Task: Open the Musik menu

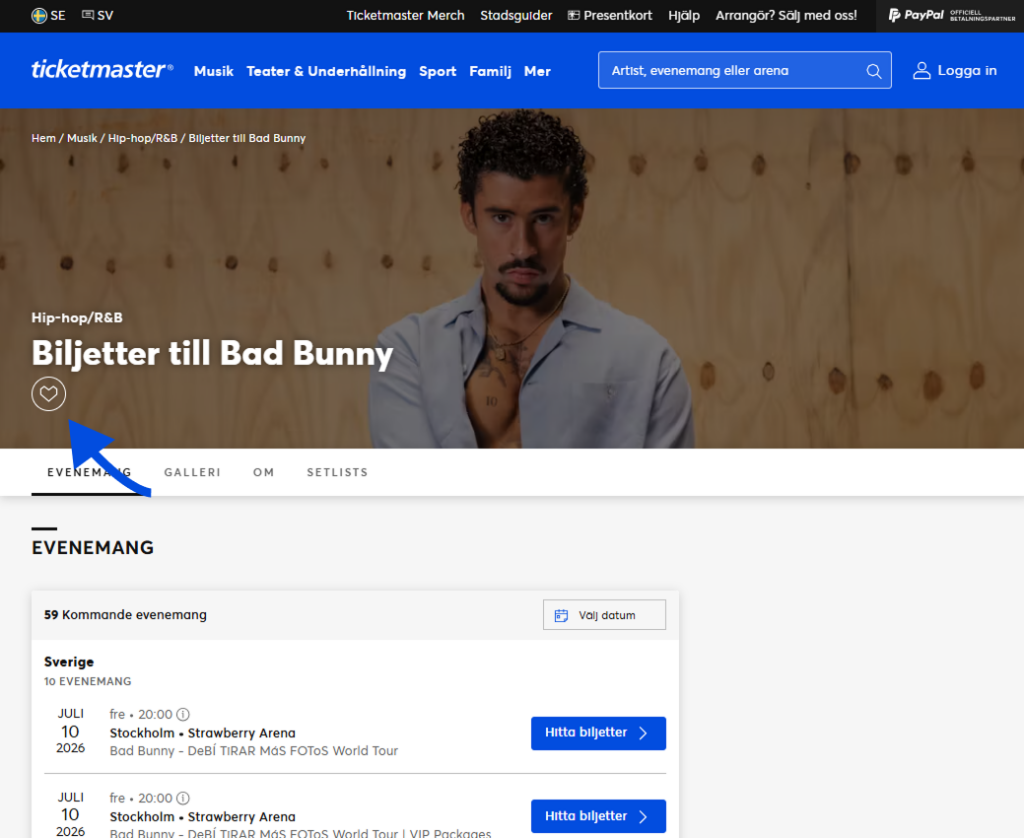Action: [214, 71]
